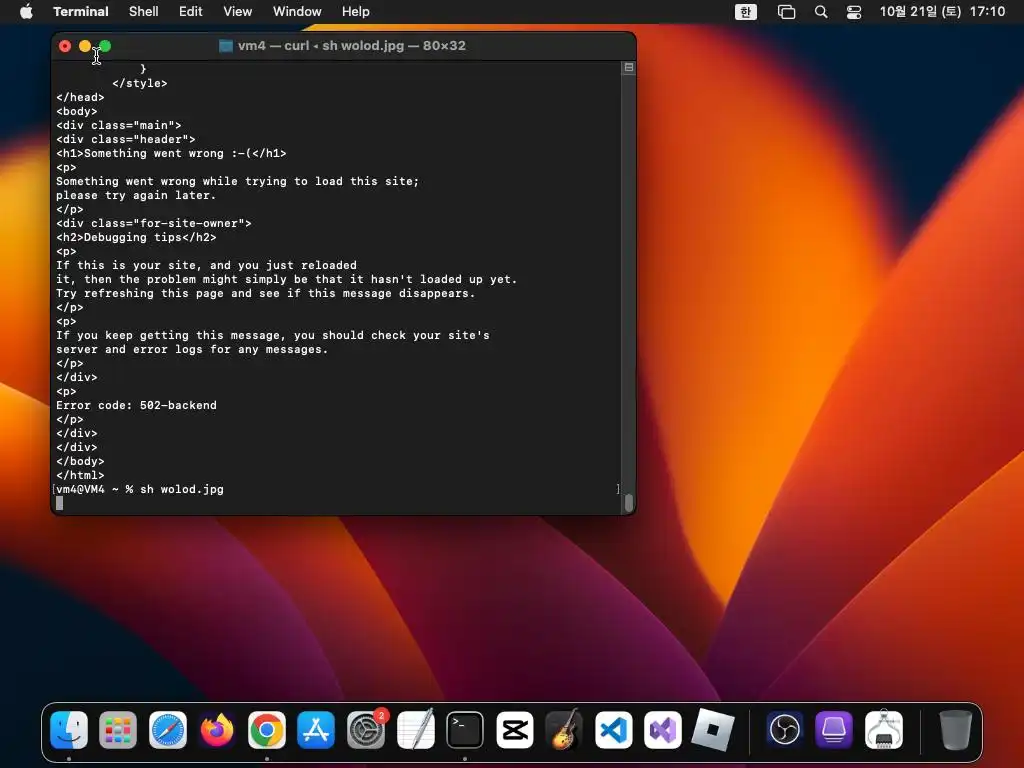Click the '<h1>Something went wrong :-(</h1>' line

(171, 153)
